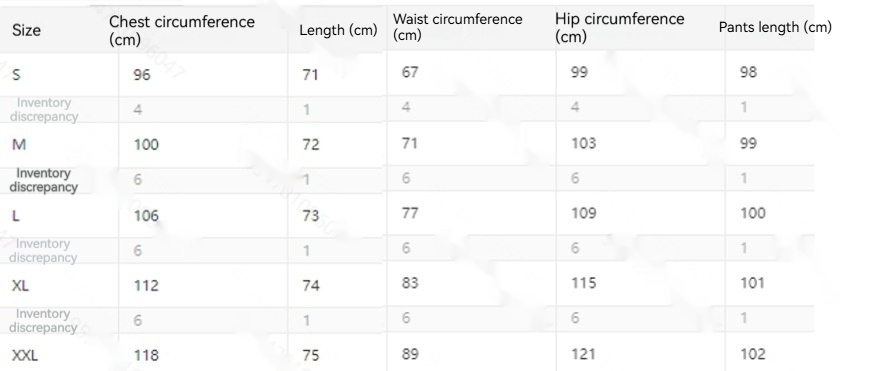Select the XL size row label
The width and height of the screenshot is (882, 371).
[x=20, y=286]
